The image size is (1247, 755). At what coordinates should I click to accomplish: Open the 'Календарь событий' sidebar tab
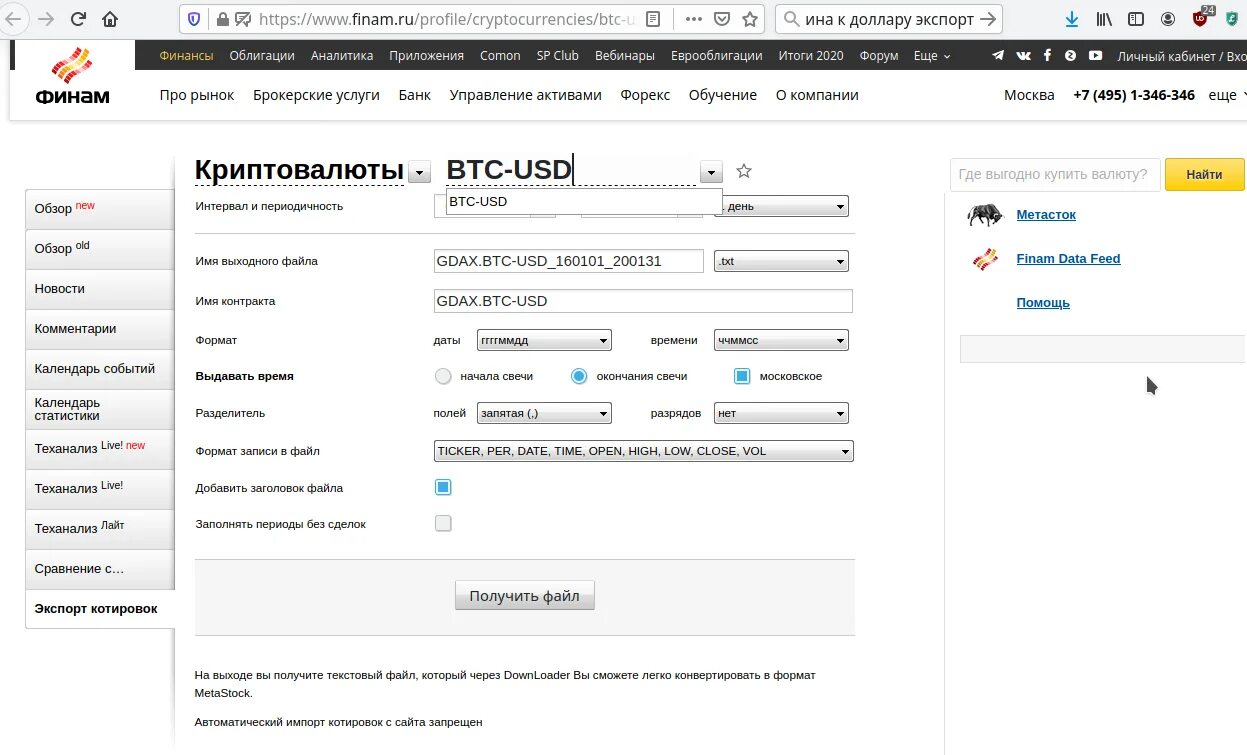click(x=100, y=368)
